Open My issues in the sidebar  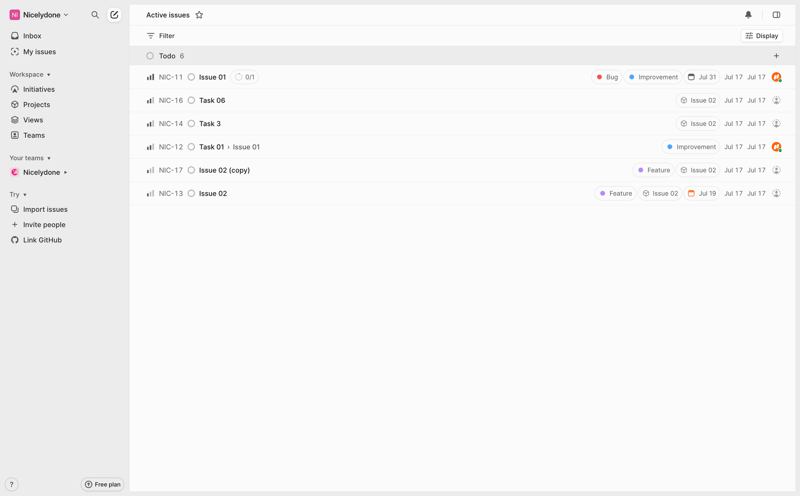[x=39, y=52]
